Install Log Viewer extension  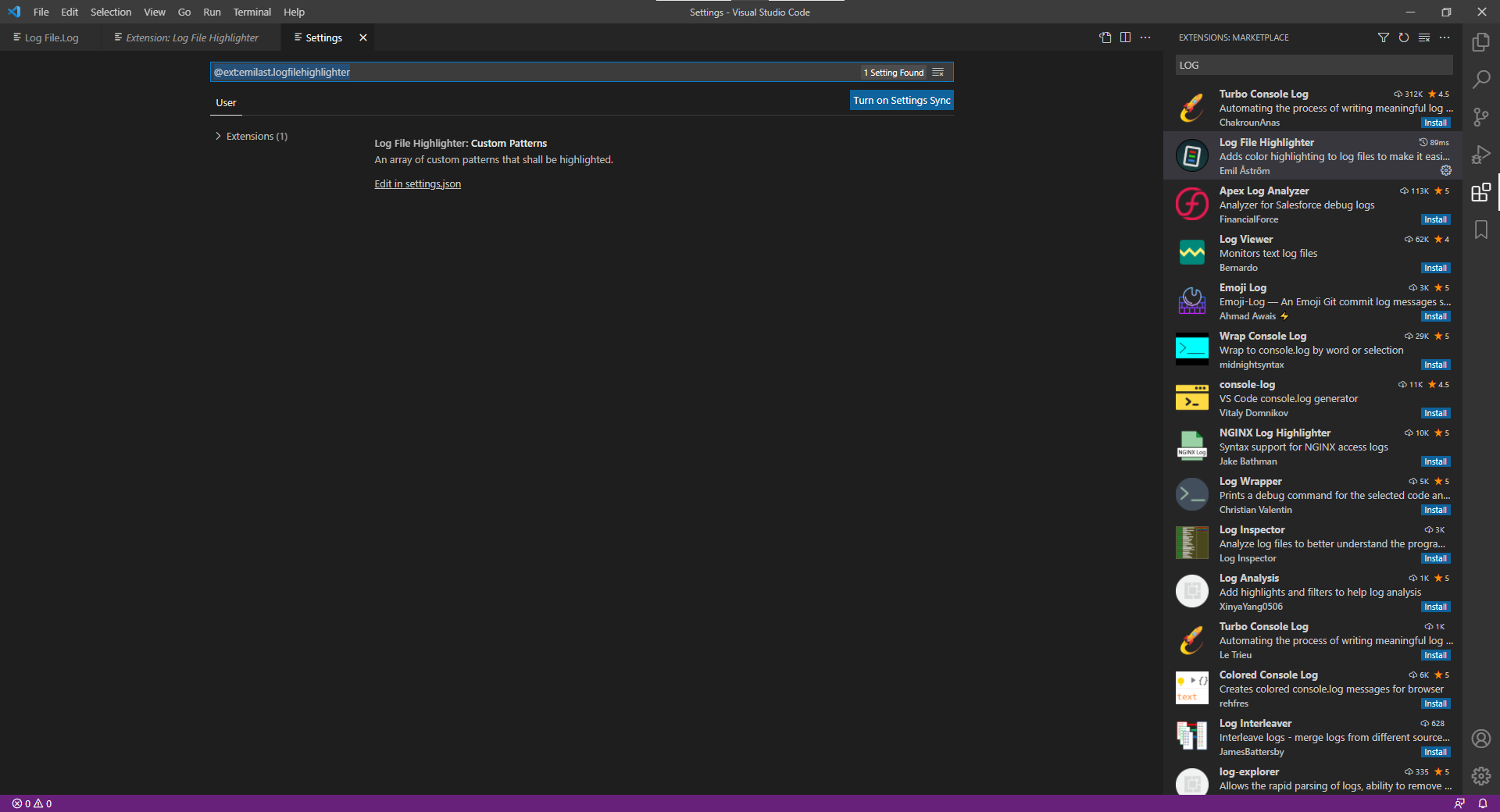1435,268
